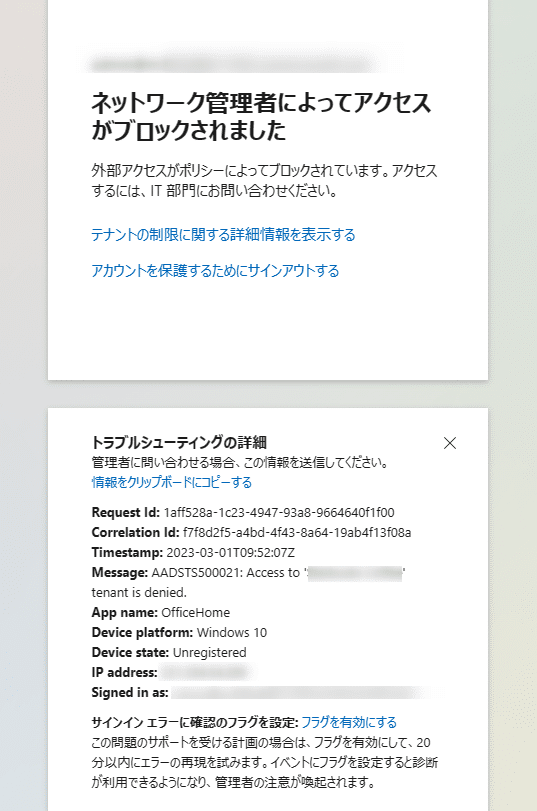Click the サインイン エラーに確認のフラグを設定 label
The width and height of the screenshot is (537, 811).
195,722
